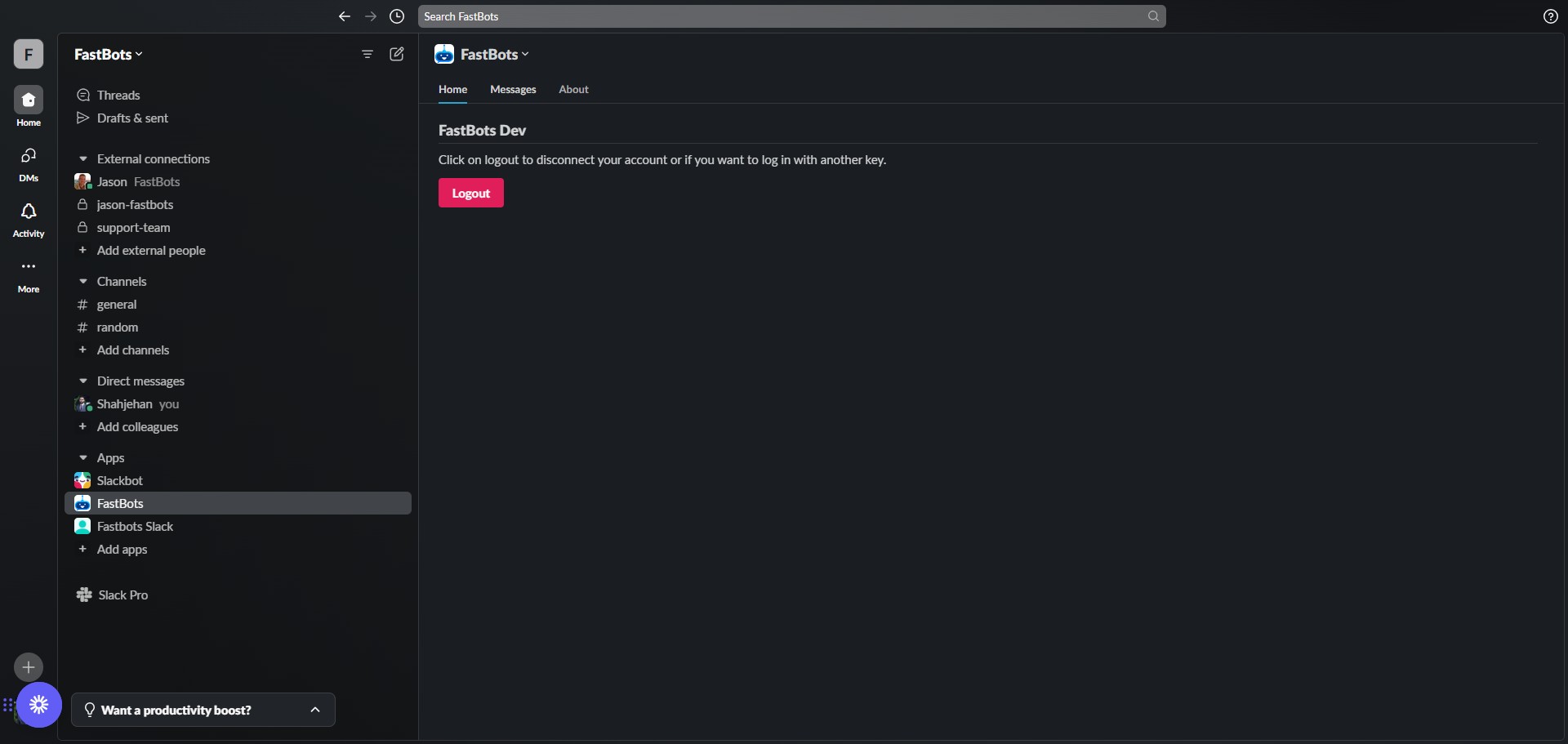Switch to the Home tab
Viewport: 1568px width, 744px height.
pos(452,89)
